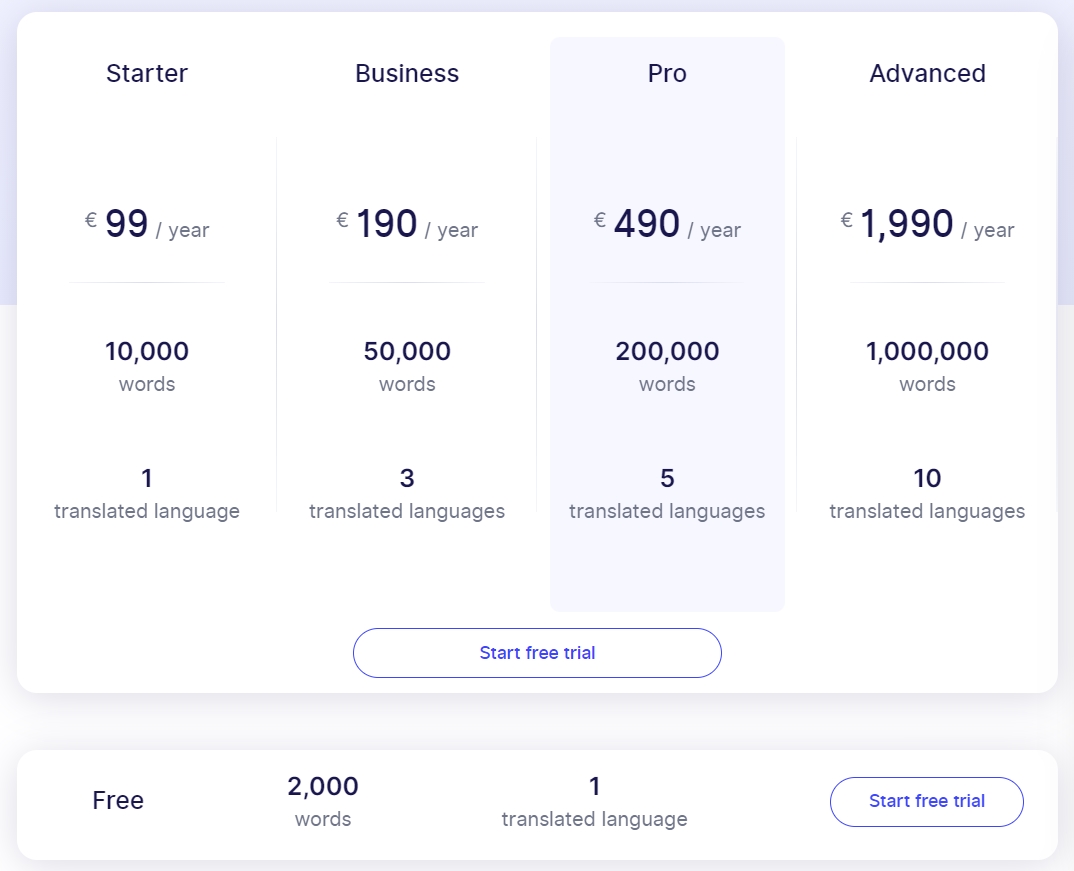Click '10 translated languages' under Advanced
This screenshot has width=1074, height=871.
[927, 493]
